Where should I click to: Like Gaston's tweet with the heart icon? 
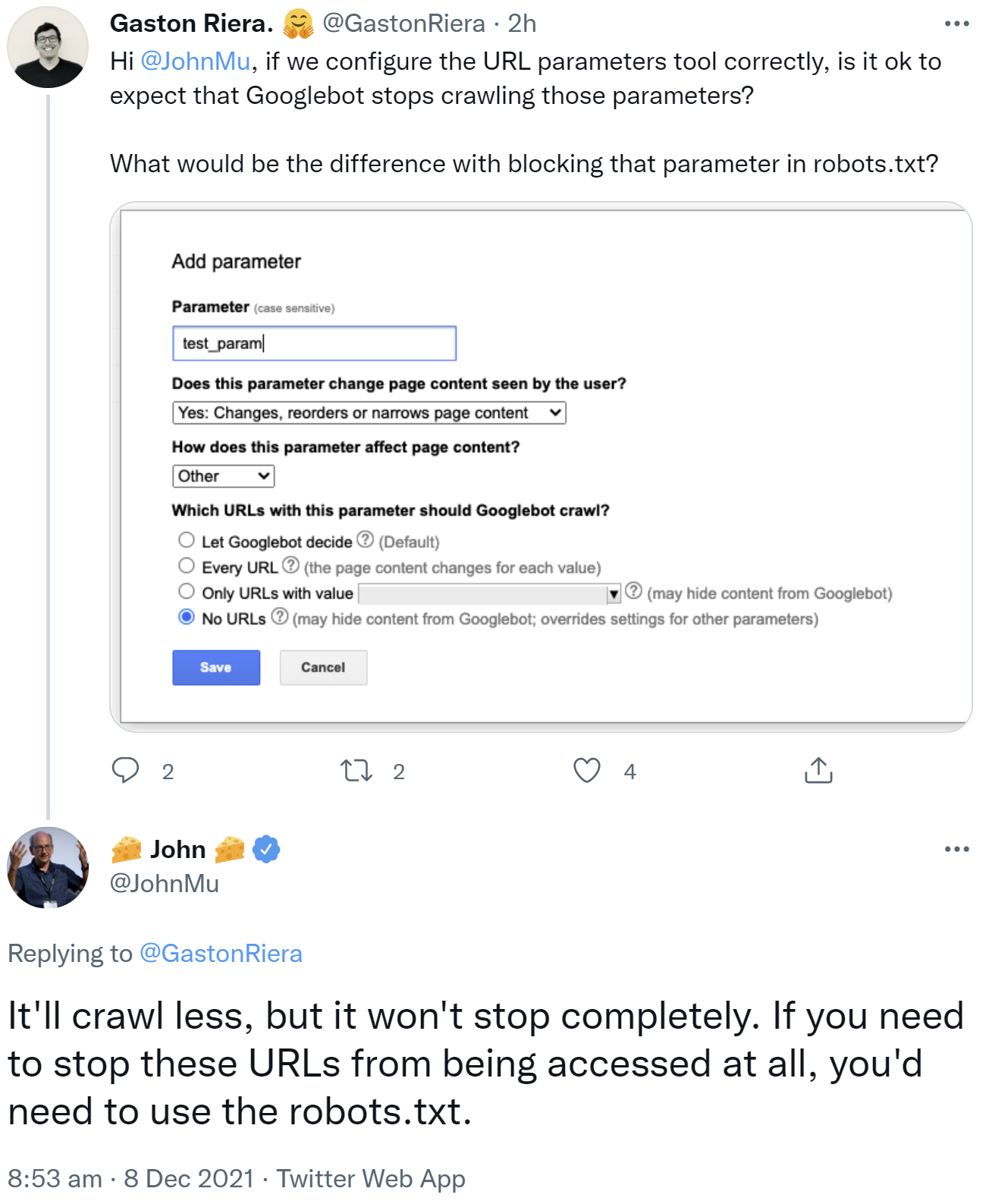click(587, 772)
